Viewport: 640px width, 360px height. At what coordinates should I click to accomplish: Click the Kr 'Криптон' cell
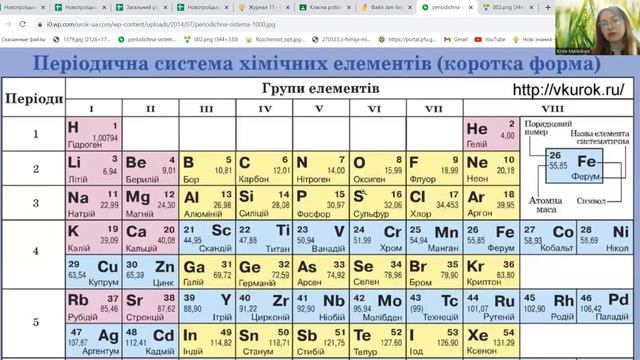point(491,272)
